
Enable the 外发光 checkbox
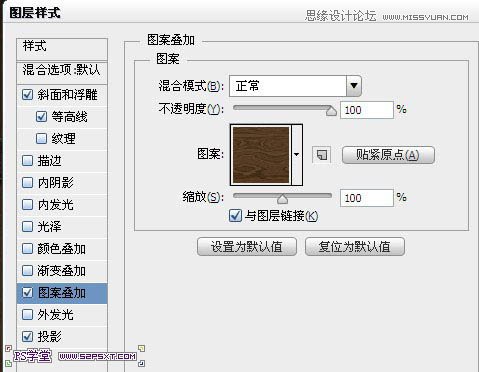pos(27,314)
